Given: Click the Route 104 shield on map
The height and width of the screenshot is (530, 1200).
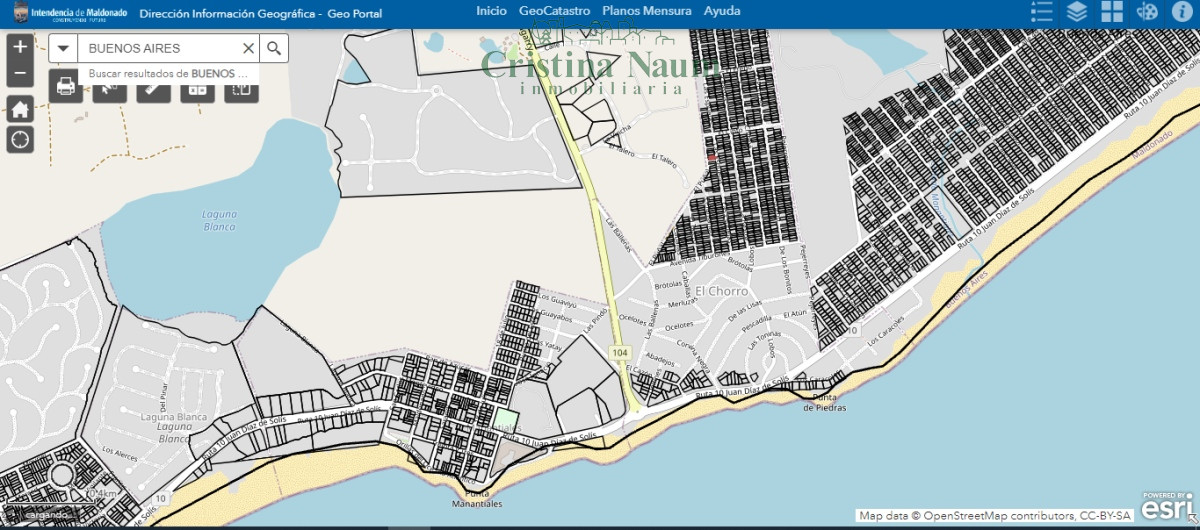Looking at the screenshot, I should pos(620,353).
